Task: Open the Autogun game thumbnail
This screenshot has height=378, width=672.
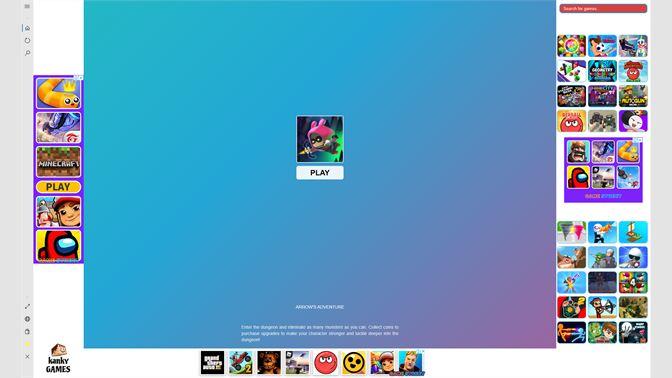Action: click(633, 96)
